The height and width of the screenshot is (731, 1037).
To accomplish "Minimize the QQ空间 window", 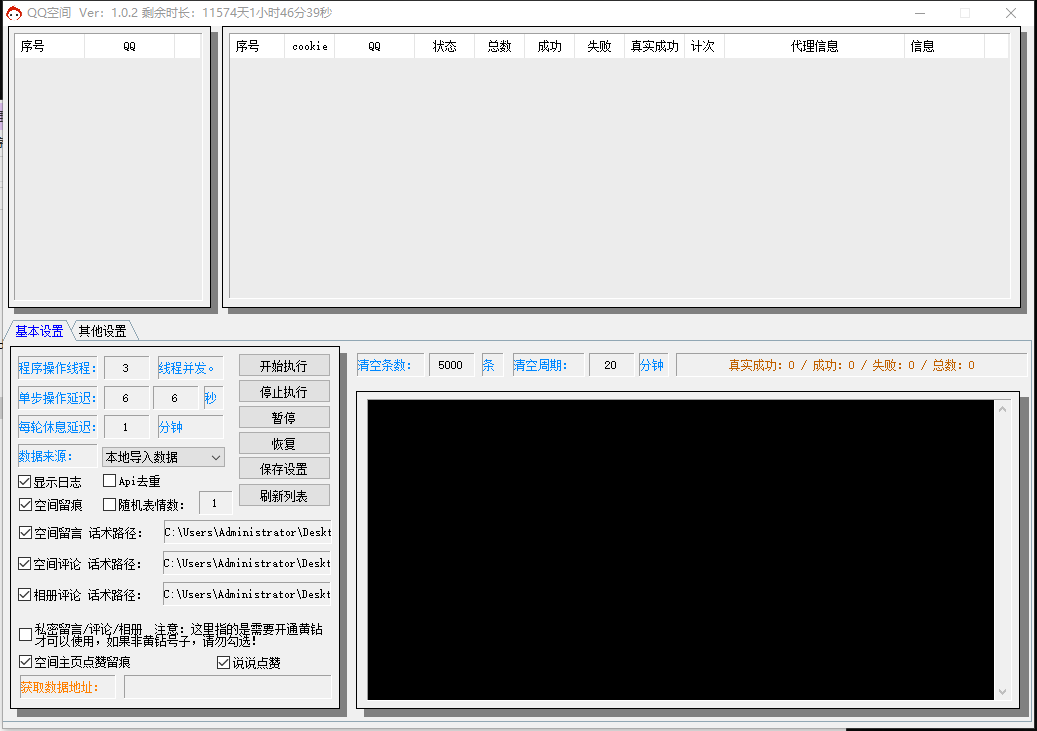I will pyautogui.click(x=919, y=13).
